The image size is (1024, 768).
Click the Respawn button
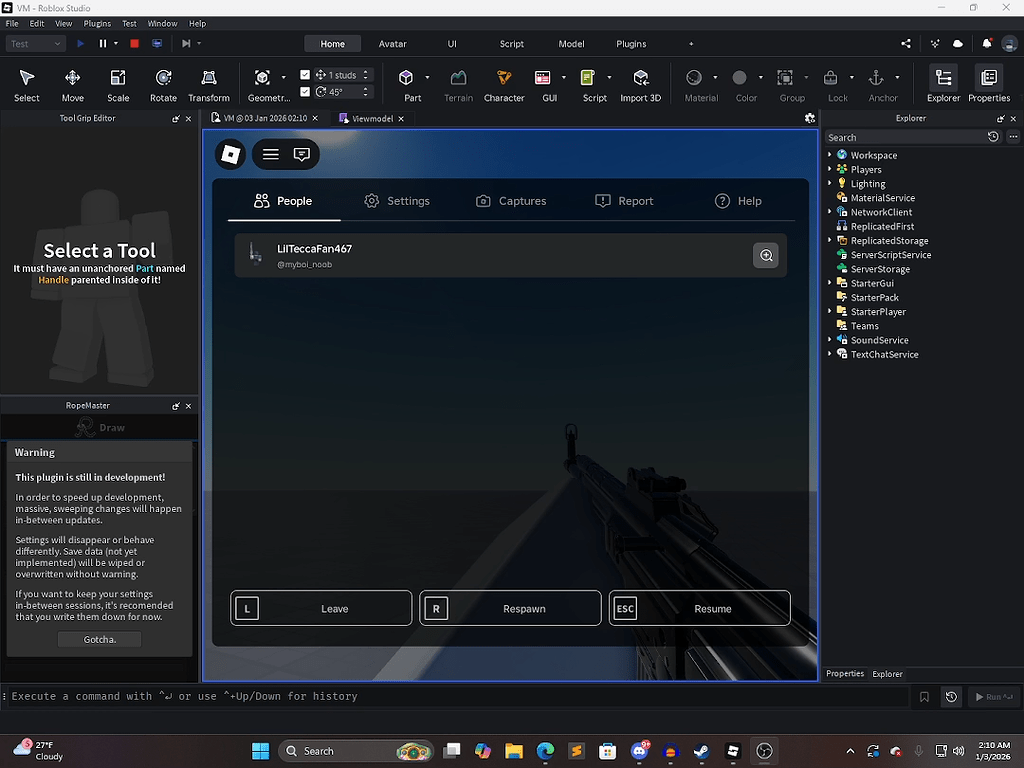pyautogui.click(x=510, y=608)
